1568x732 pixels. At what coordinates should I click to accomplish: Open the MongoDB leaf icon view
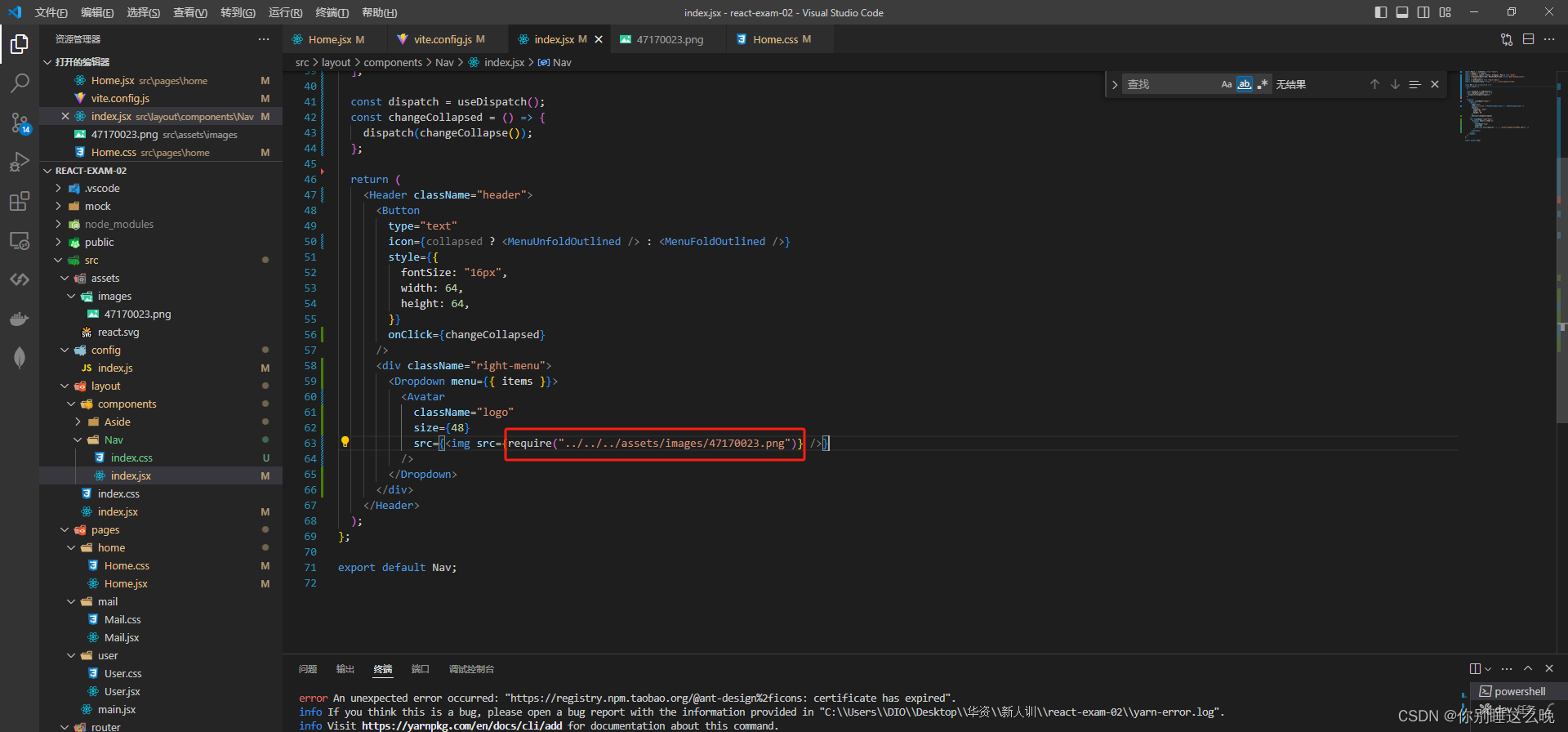[20, 358]
